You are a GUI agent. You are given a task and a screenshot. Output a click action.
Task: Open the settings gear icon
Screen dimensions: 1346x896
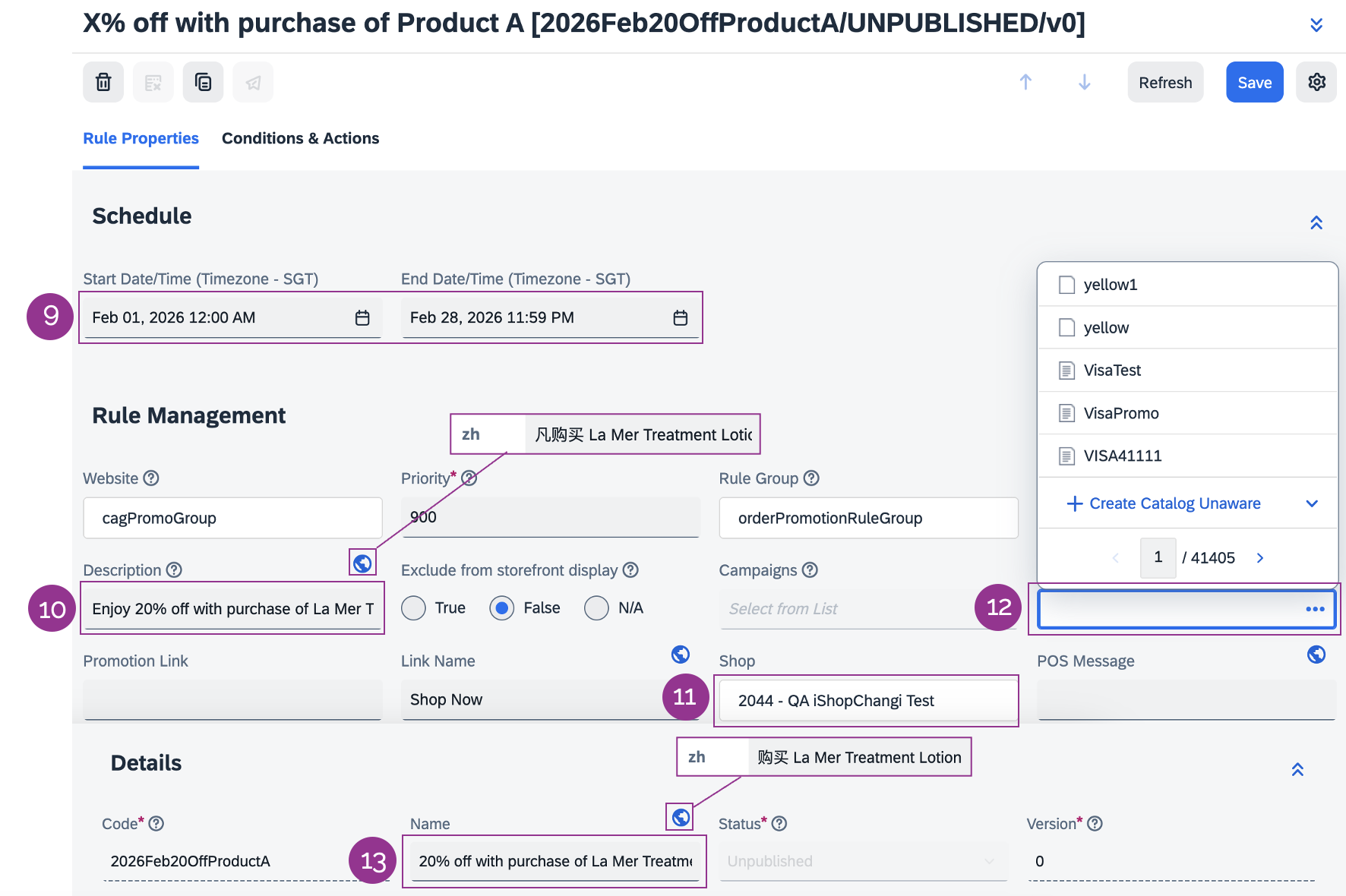[1316, 82]
